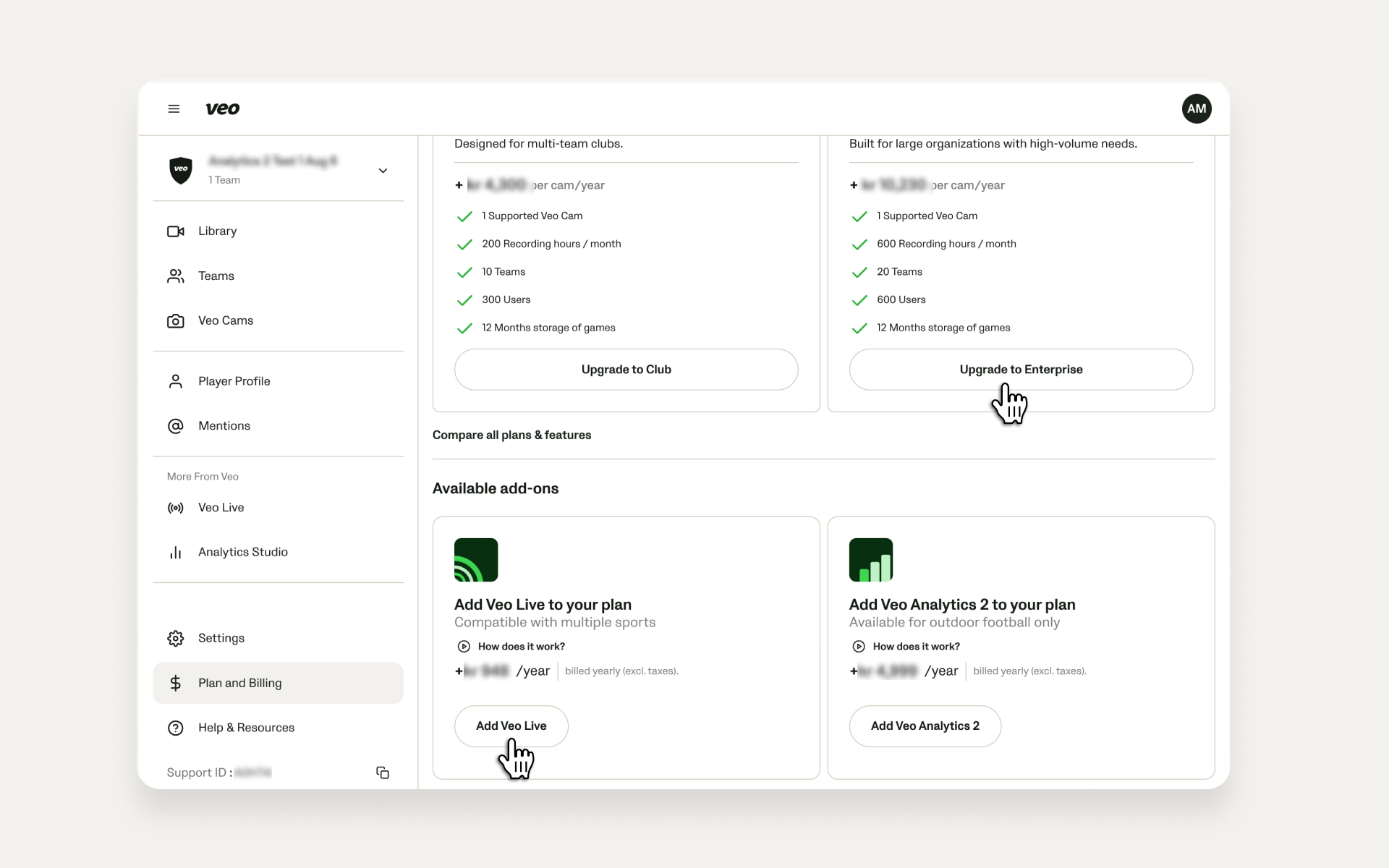Click Add Veo Live button
Screen dimensions: 1389x868
tap(511, 726)
